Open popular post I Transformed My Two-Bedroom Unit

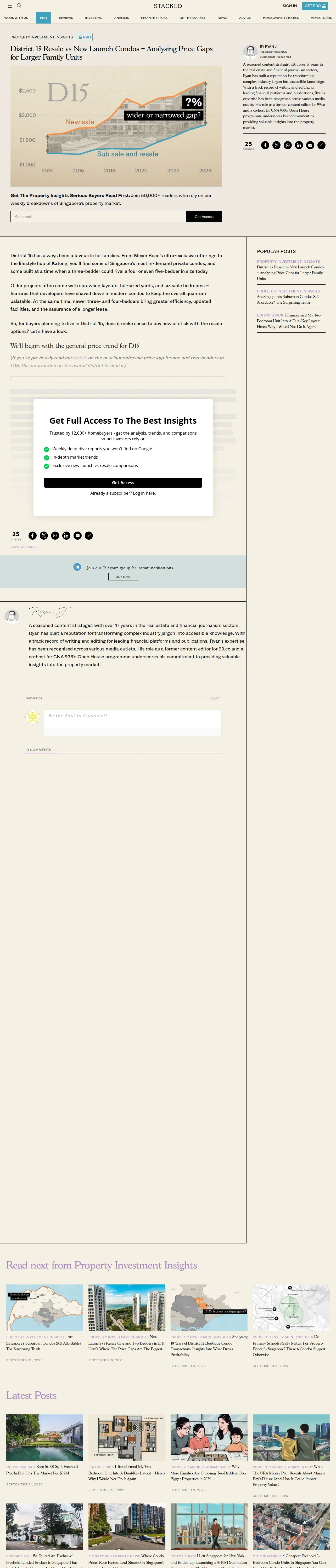[290, 321]
